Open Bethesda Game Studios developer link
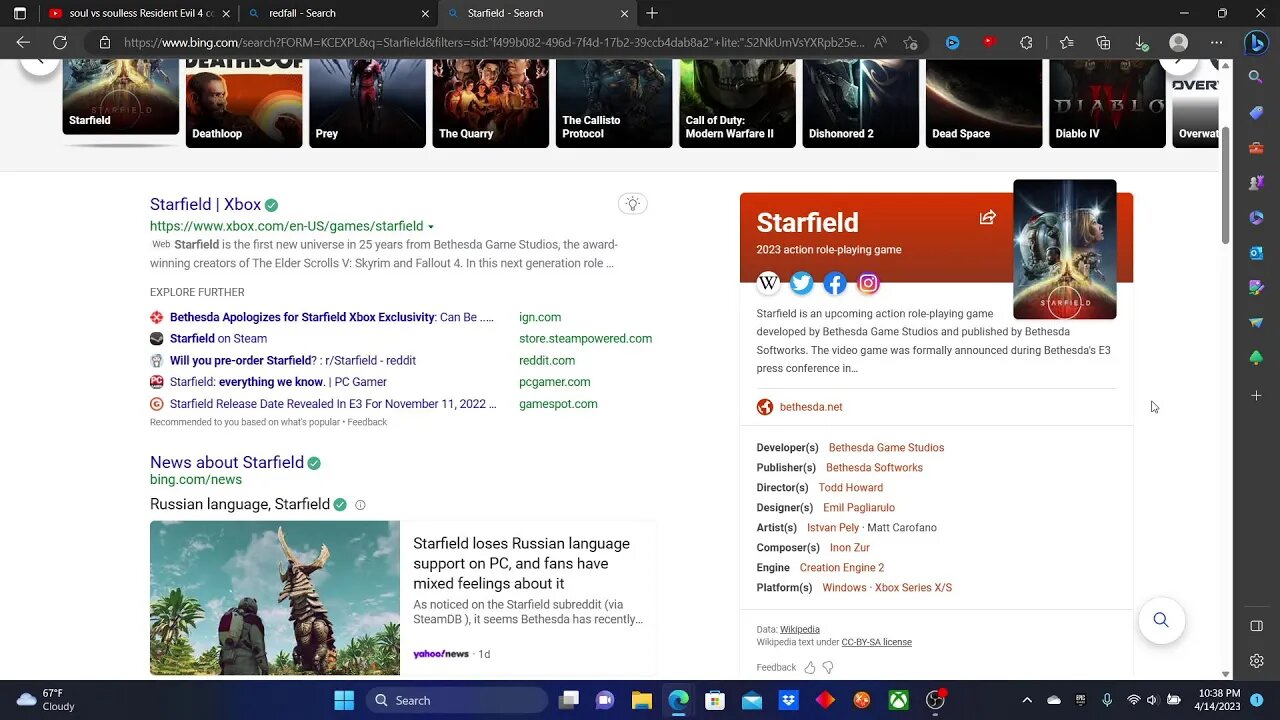Viewport: 1280px width, 720px height. coord(886,447)
